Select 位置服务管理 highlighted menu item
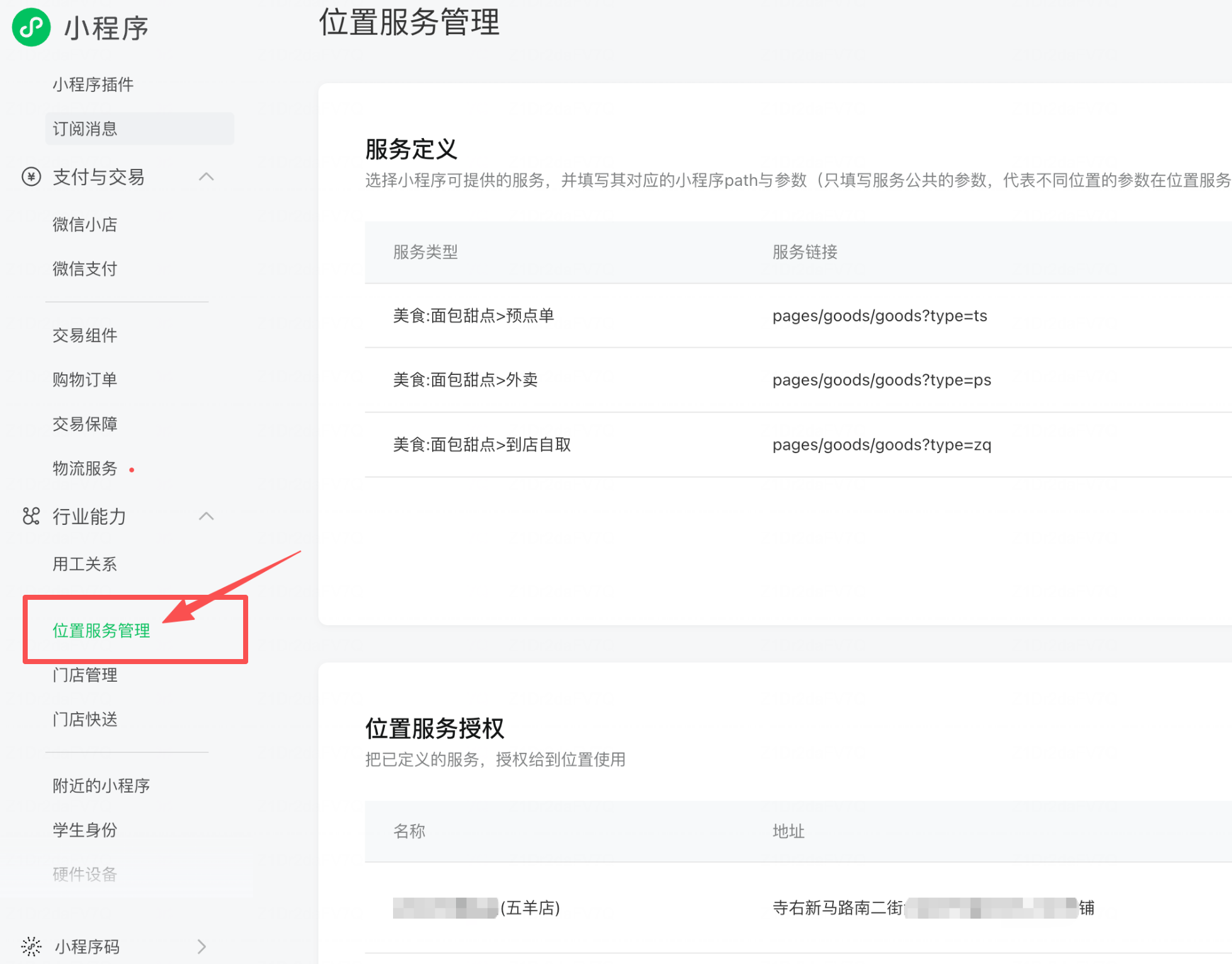 point(101,630)
